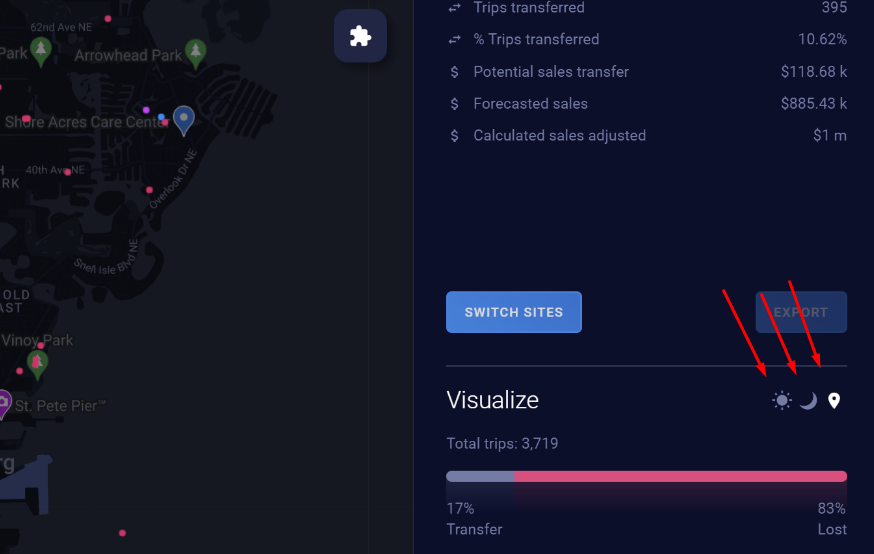
Task: Click the transfer arrows icon beside % Trips transferred
Action: [454, 40]
